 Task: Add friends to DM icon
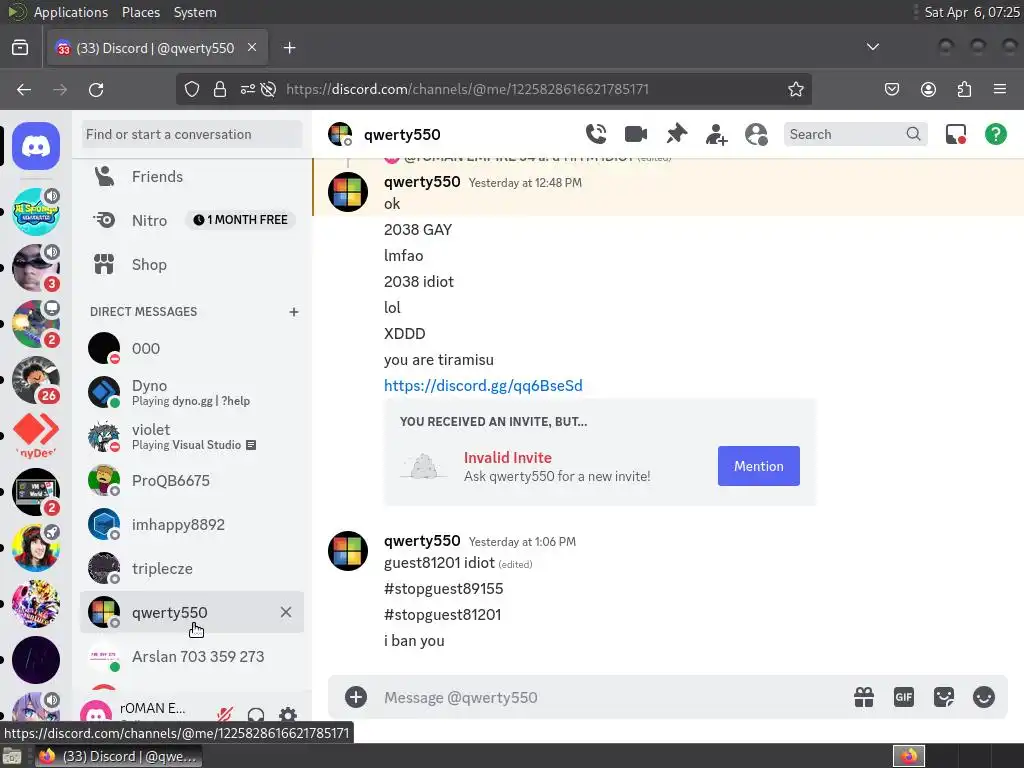pos(716,135)
